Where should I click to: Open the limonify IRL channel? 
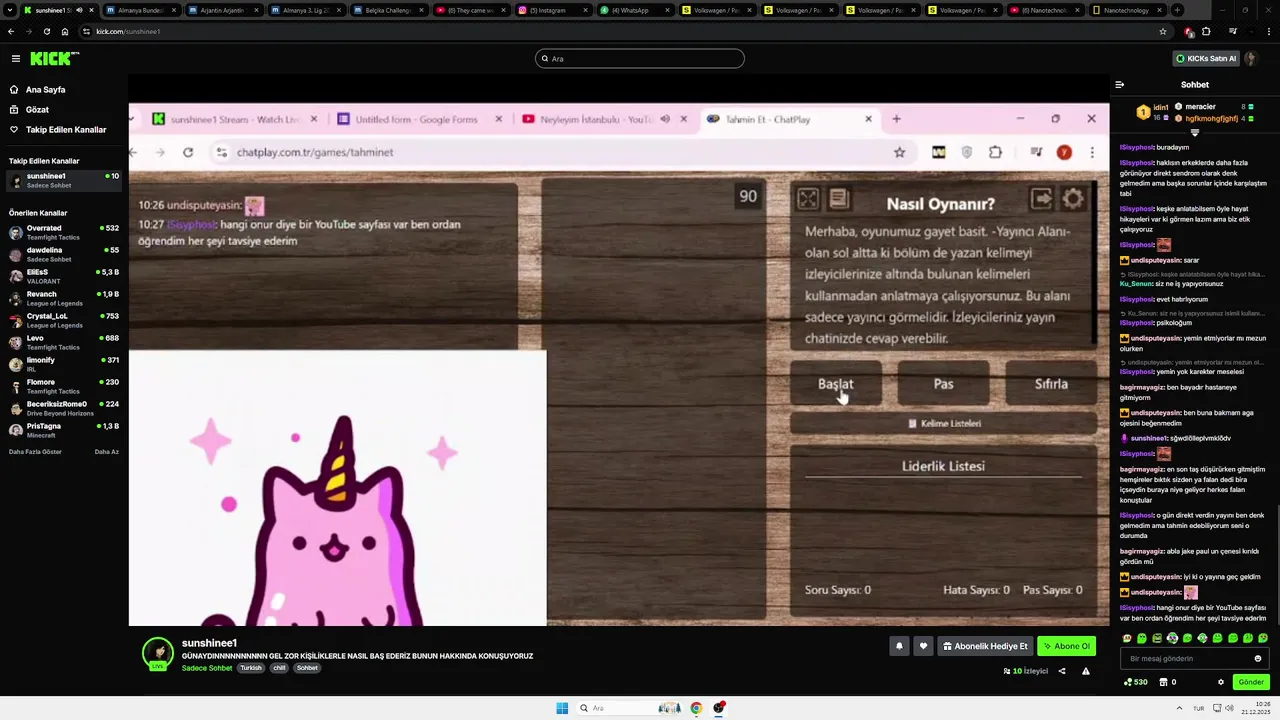[64, 364]
